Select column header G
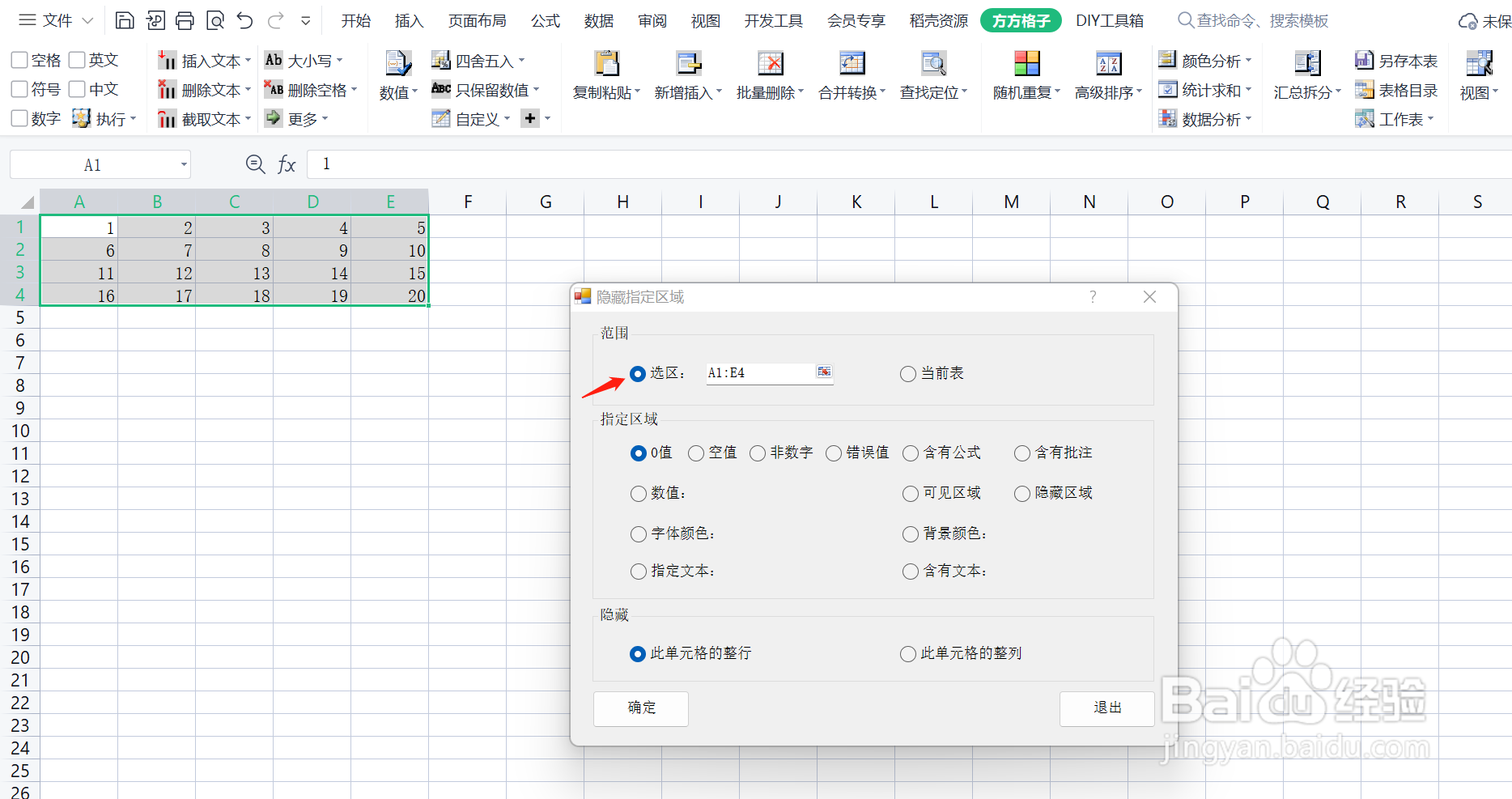Viewport: 1512px width, 799px height. (546, 202)
